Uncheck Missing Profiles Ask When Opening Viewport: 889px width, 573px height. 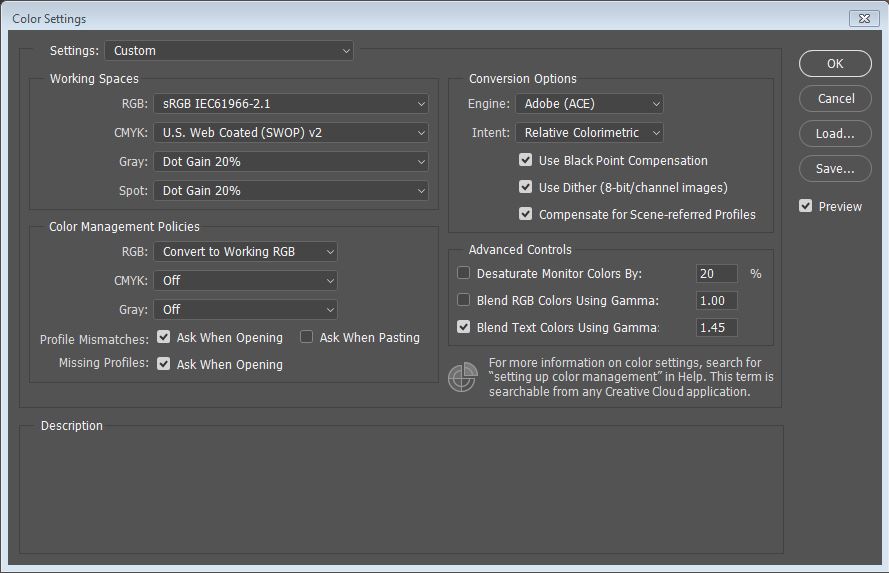coord(164,365)
